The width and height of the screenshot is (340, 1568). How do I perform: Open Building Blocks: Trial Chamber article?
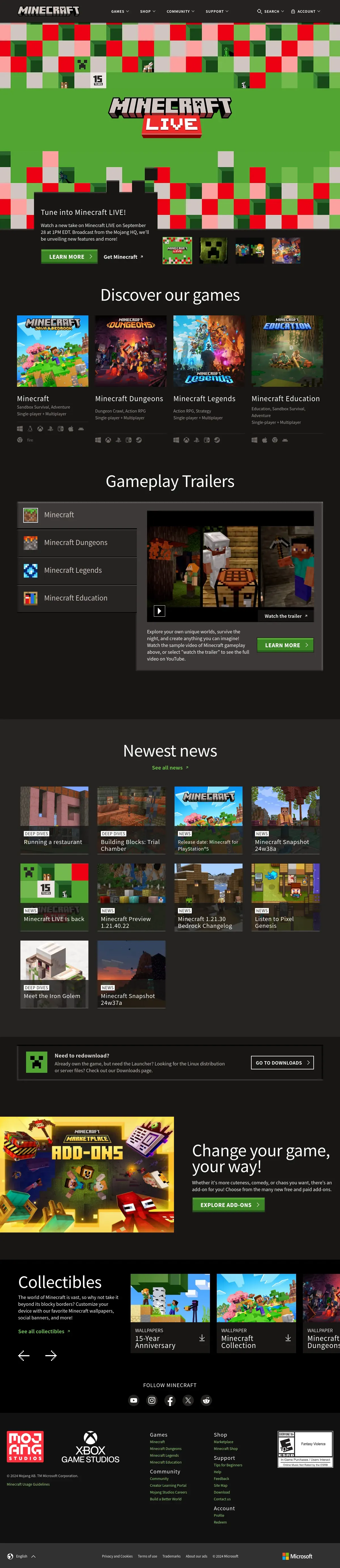[x=132, y=820]
